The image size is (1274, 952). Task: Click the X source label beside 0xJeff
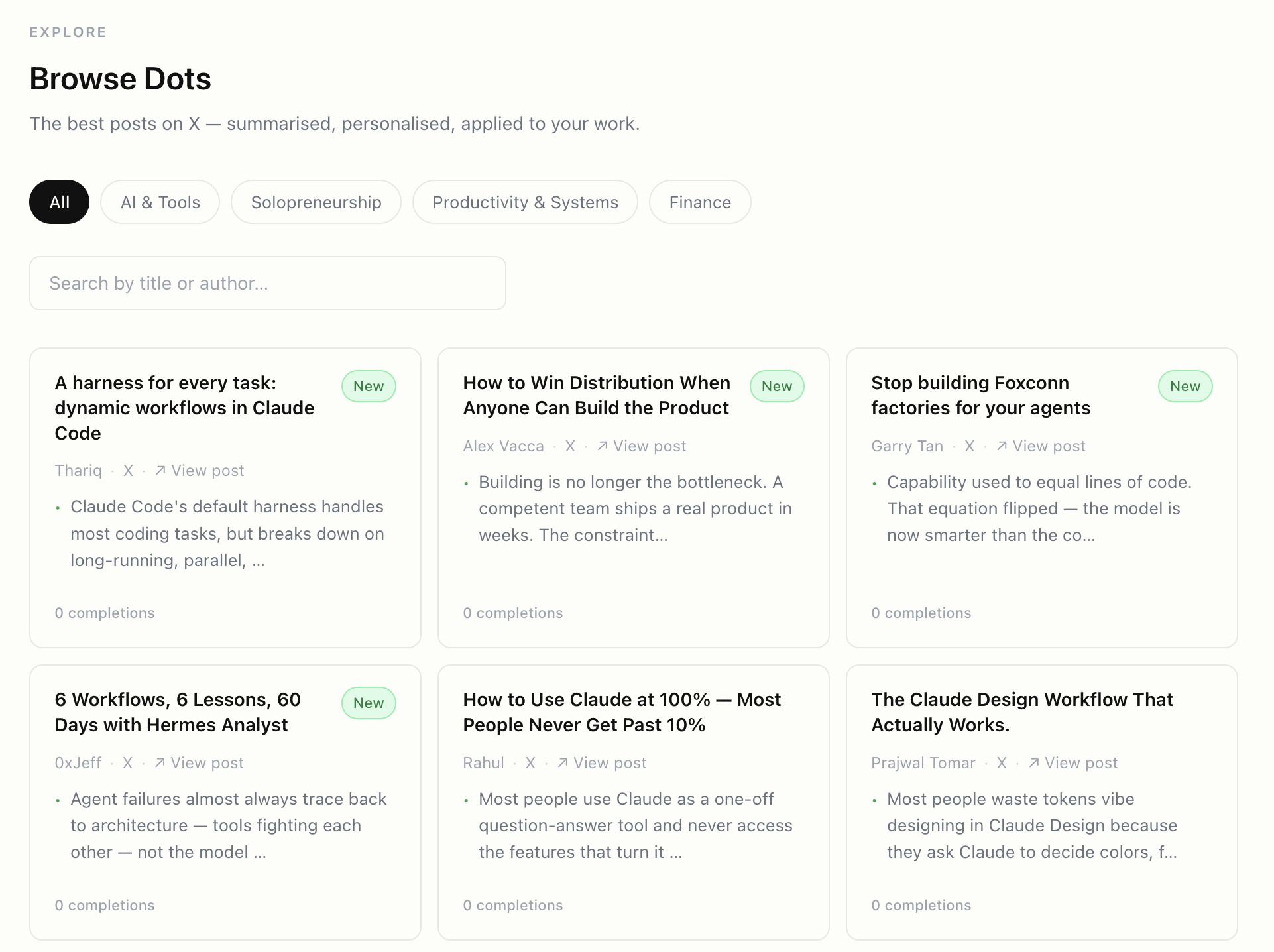[x=127, y=763]
